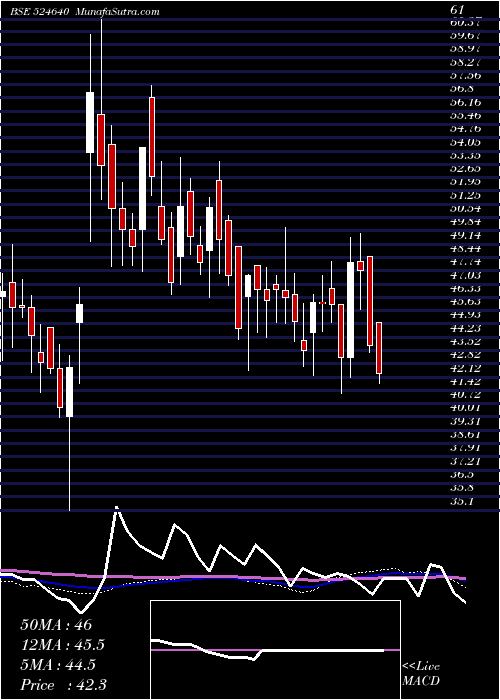Click the 58.97 price axis label

[466, 47]
